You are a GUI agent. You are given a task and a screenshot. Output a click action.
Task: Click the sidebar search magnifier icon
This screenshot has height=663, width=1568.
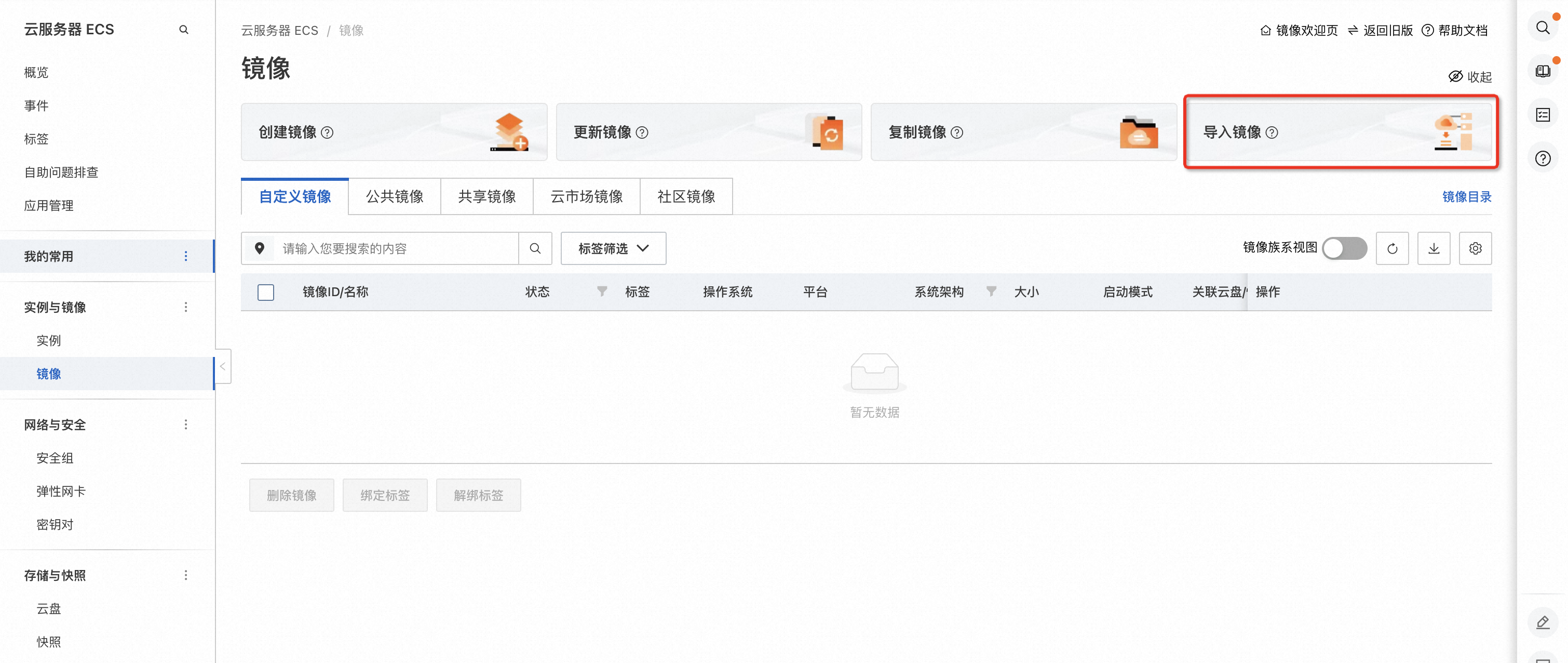click(x=183, y=29)
